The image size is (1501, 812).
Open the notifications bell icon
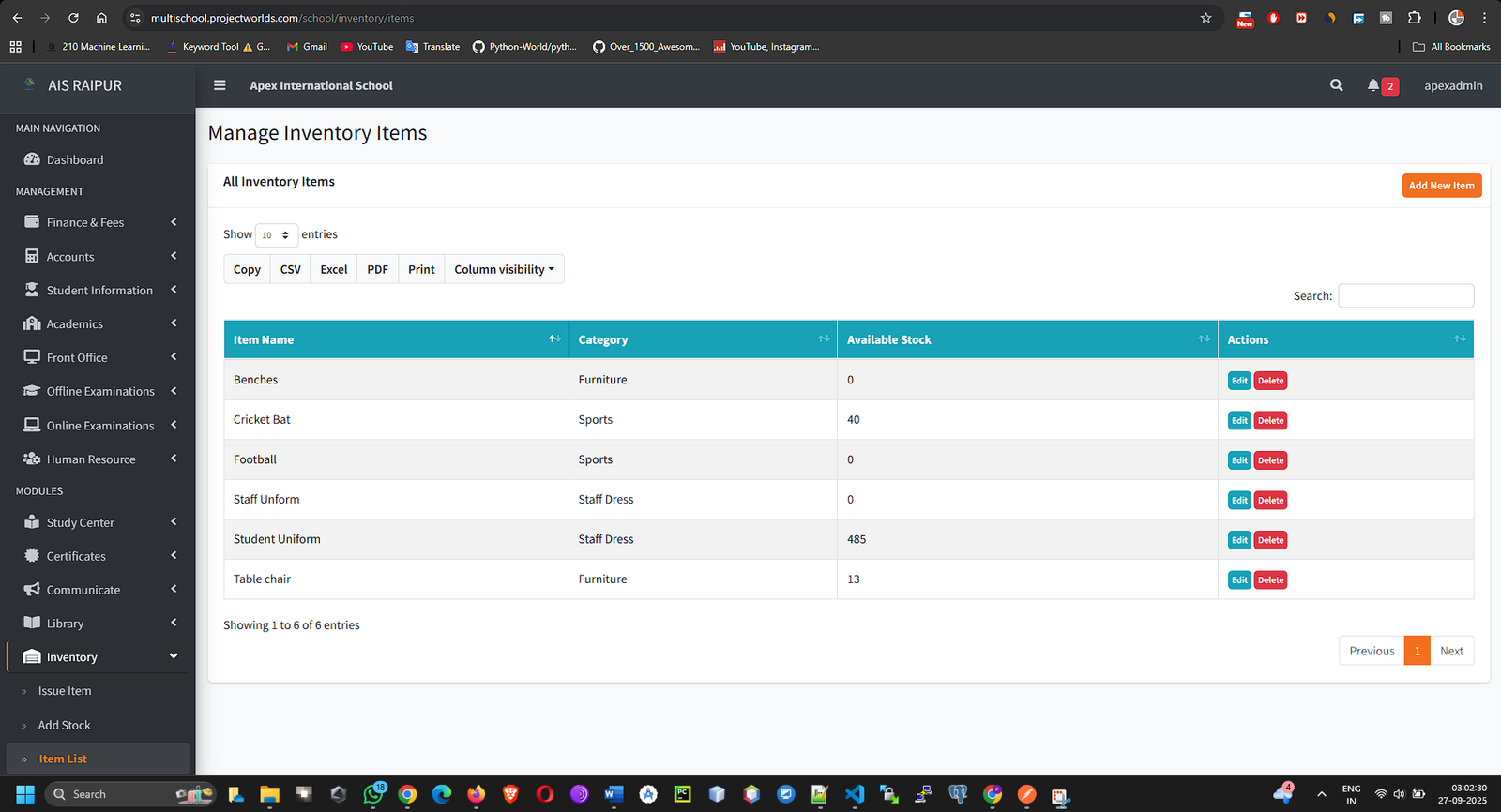1373,85
